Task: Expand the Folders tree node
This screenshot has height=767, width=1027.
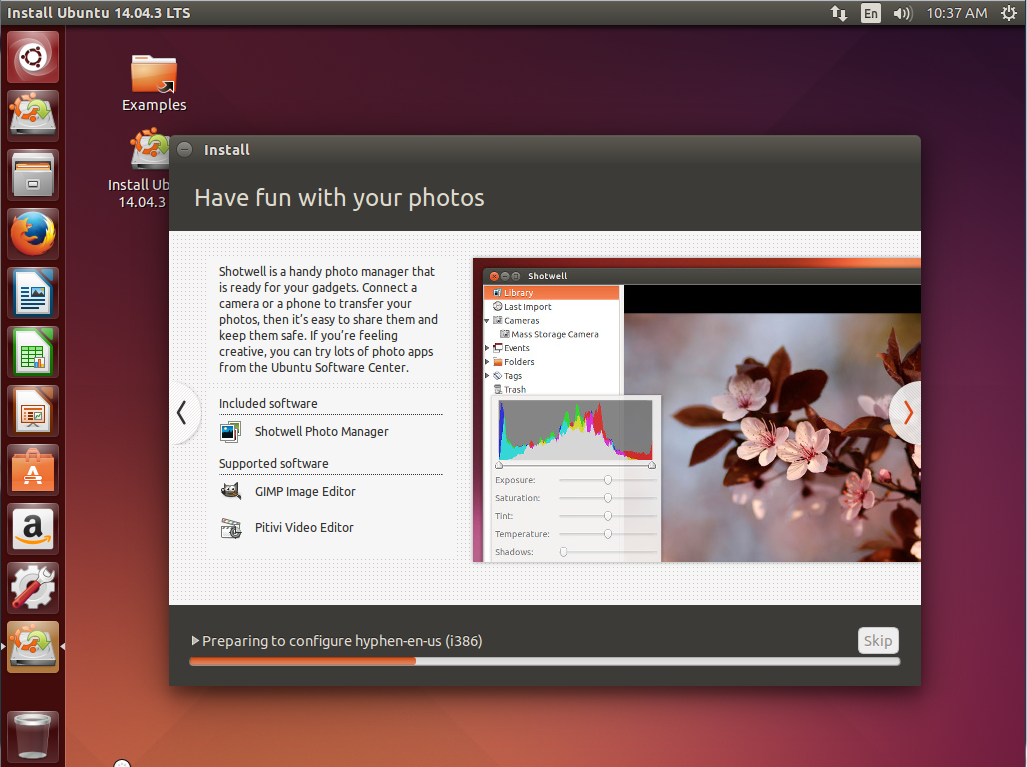Action: 487,362
